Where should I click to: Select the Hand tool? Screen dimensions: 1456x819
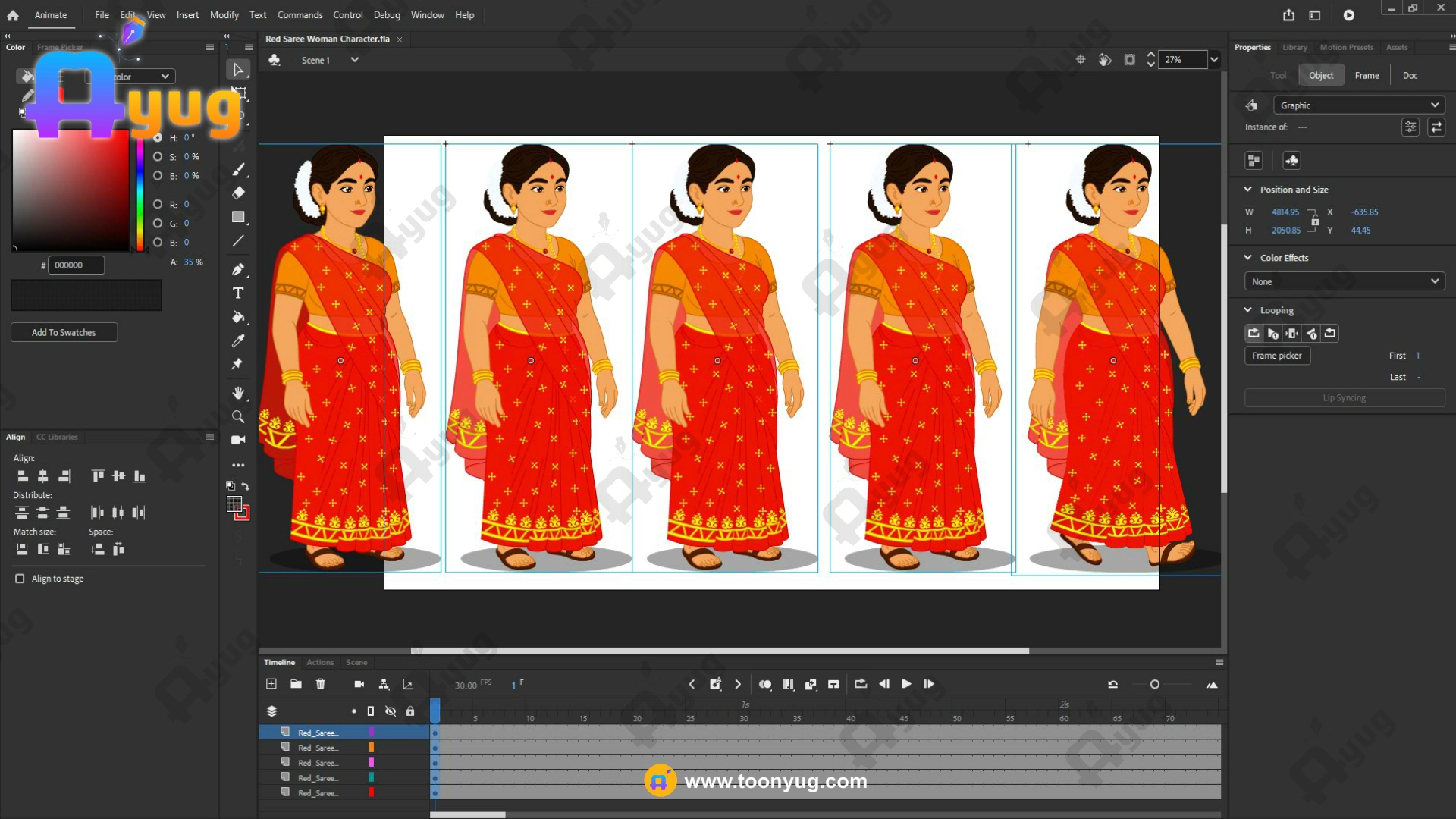(x=238, y=392)
